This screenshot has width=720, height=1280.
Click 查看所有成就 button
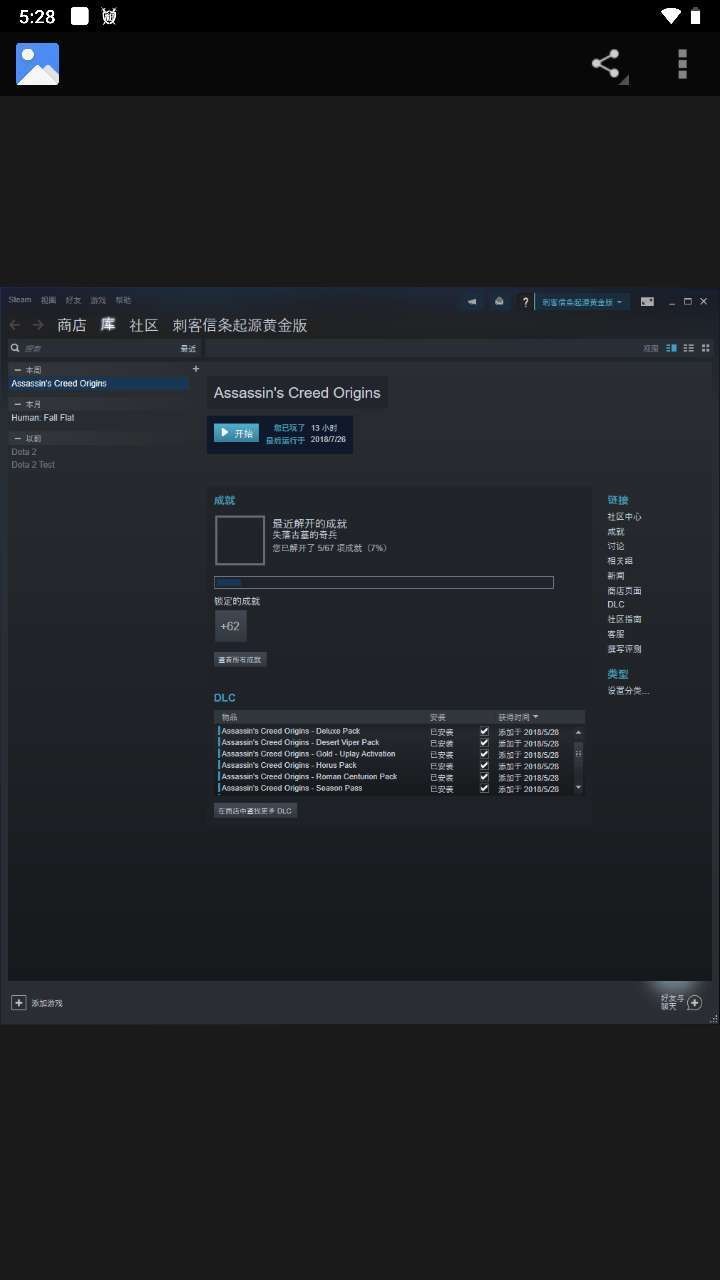pyautogui.click(x=240, y=660)
